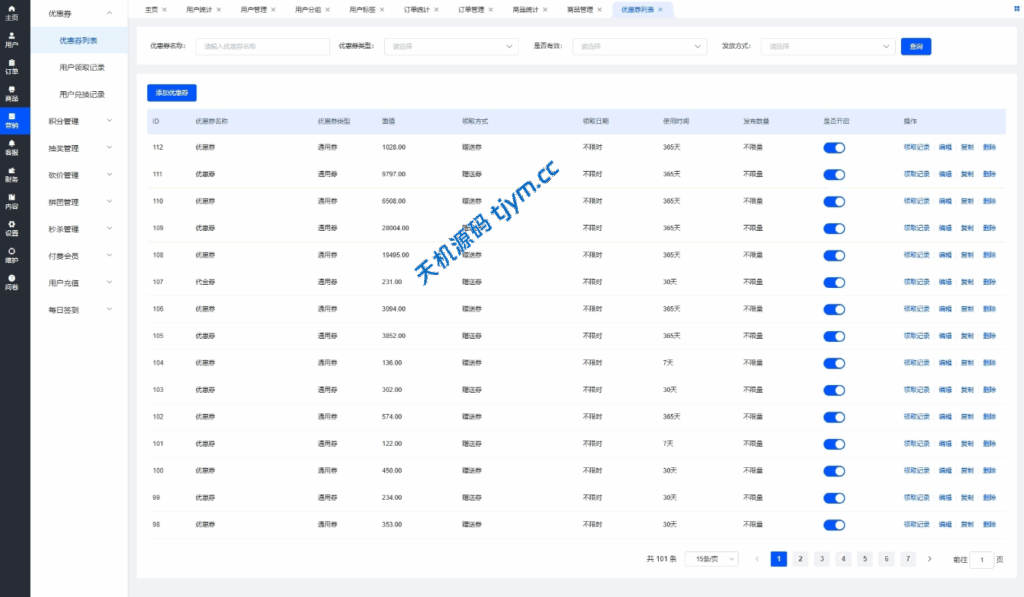This screenshot has width=1024, height=597.
Task: Open the 主页 home icon in sidebar
Action: coord(12,12)
